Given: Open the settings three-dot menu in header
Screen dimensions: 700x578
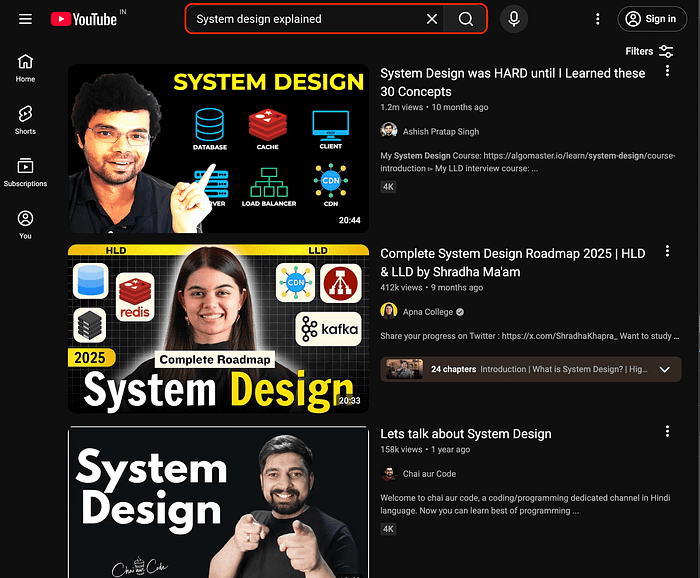Looking at the screenshot, I should [598, 19].
